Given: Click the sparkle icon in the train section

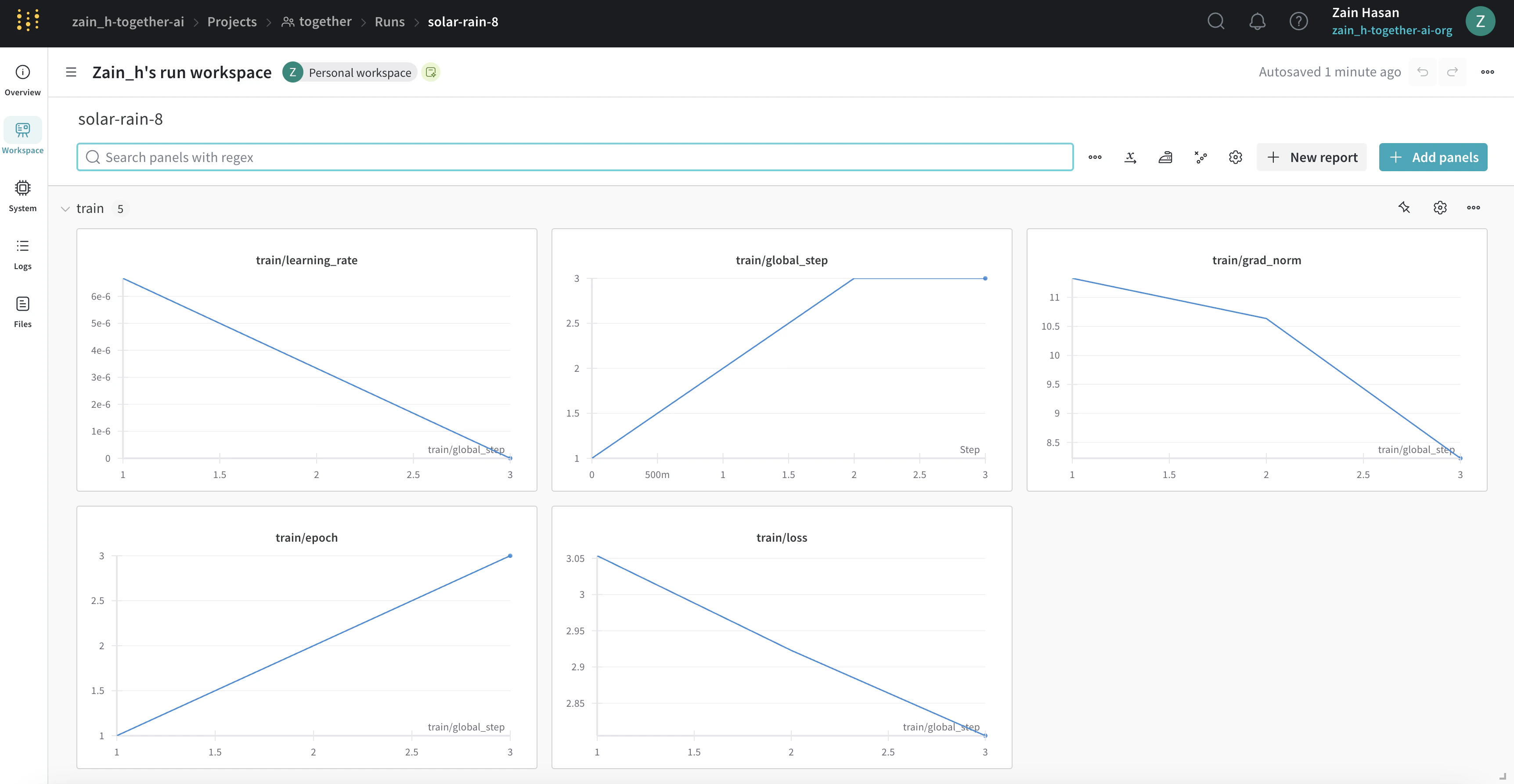Looking at the screenshot, I should click(1404, 208).
